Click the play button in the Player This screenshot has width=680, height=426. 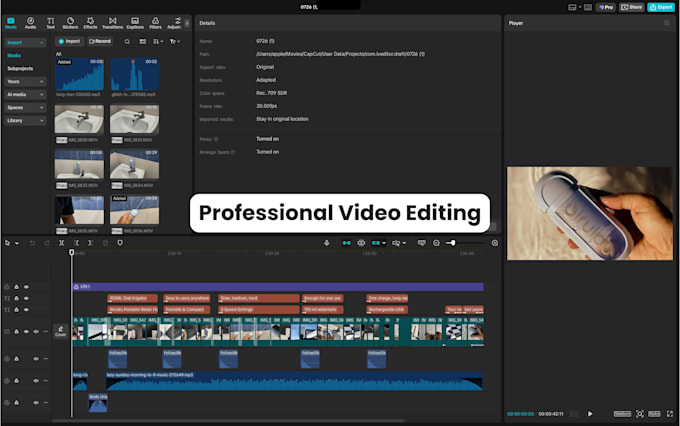pos(590,414)
